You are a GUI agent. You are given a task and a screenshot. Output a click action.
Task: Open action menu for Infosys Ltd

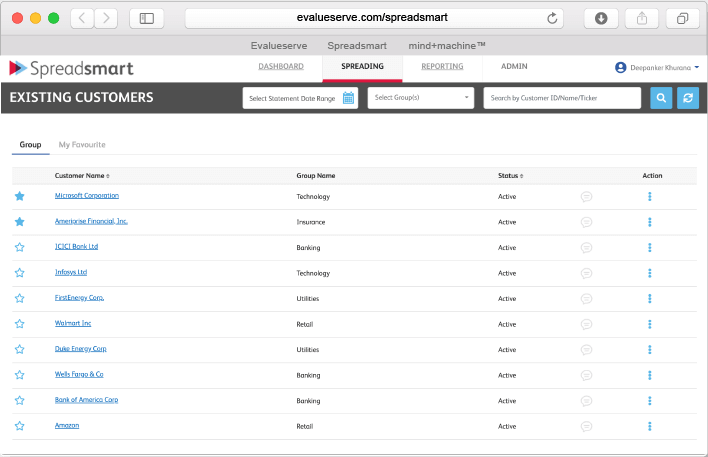[650, 273]
